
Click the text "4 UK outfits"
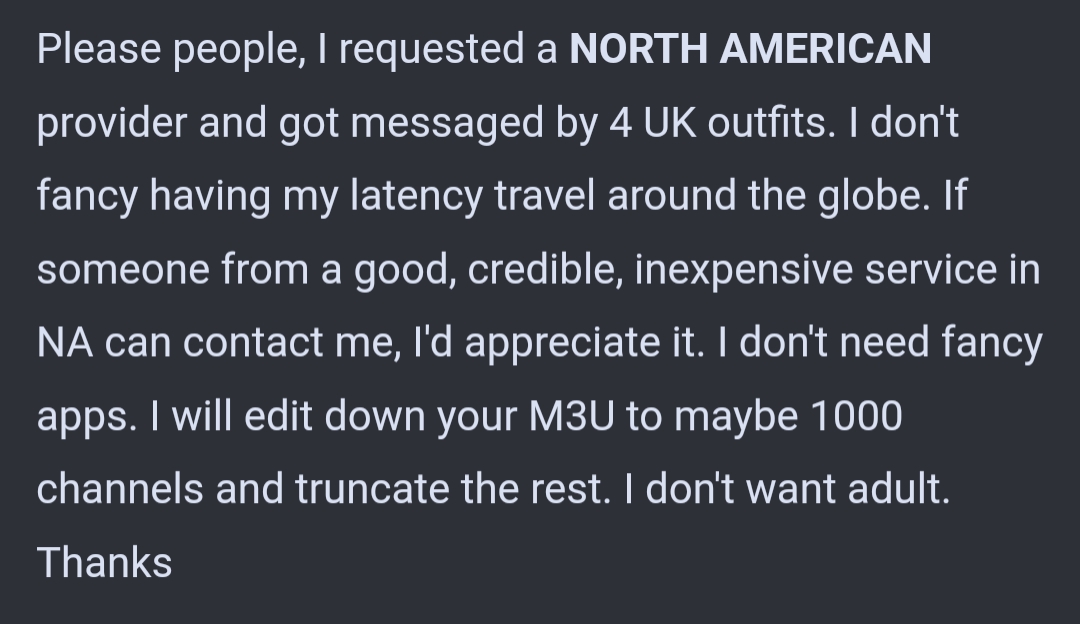tap(717, 123)
